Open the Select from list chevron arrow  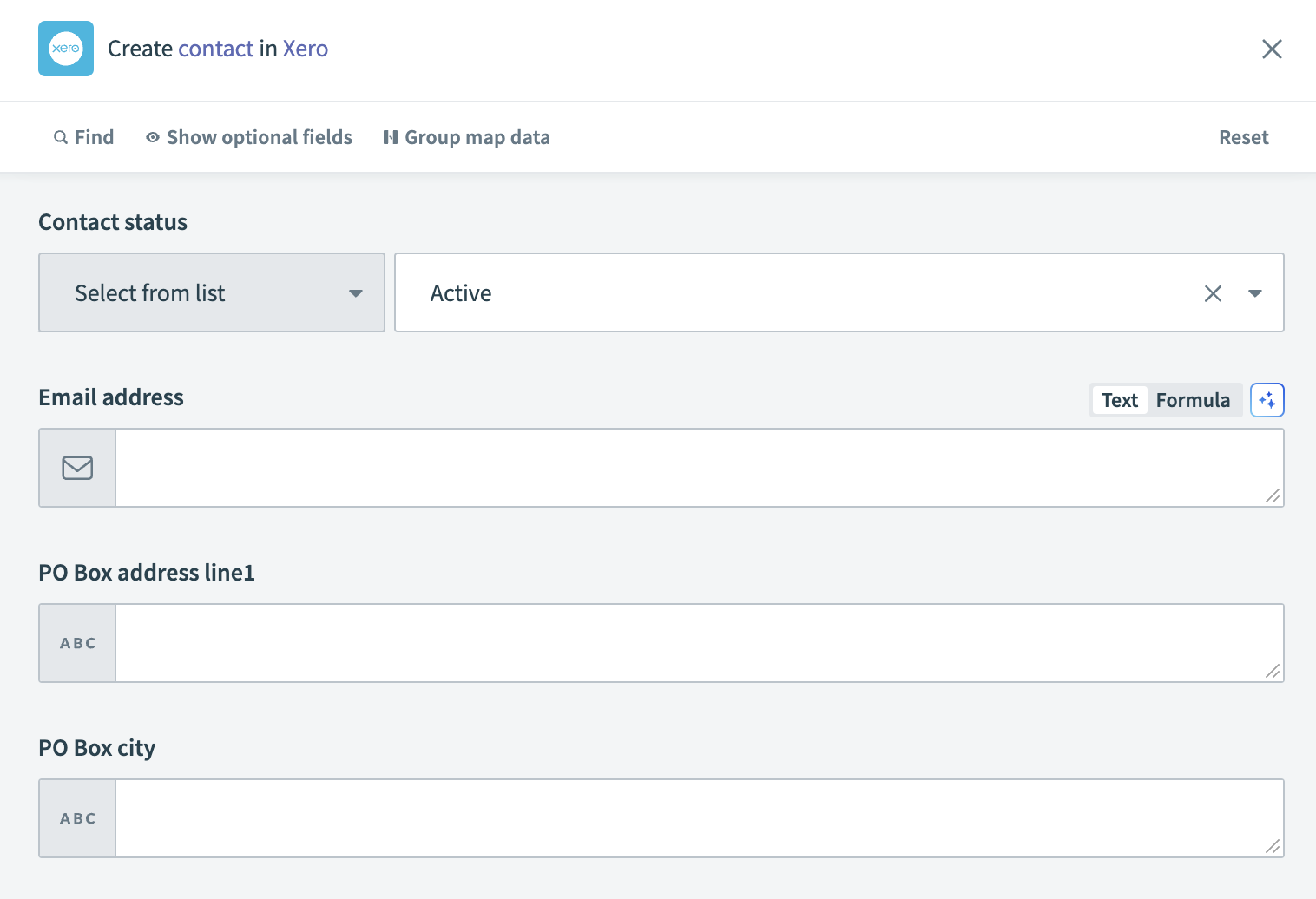tap(355, 293)
